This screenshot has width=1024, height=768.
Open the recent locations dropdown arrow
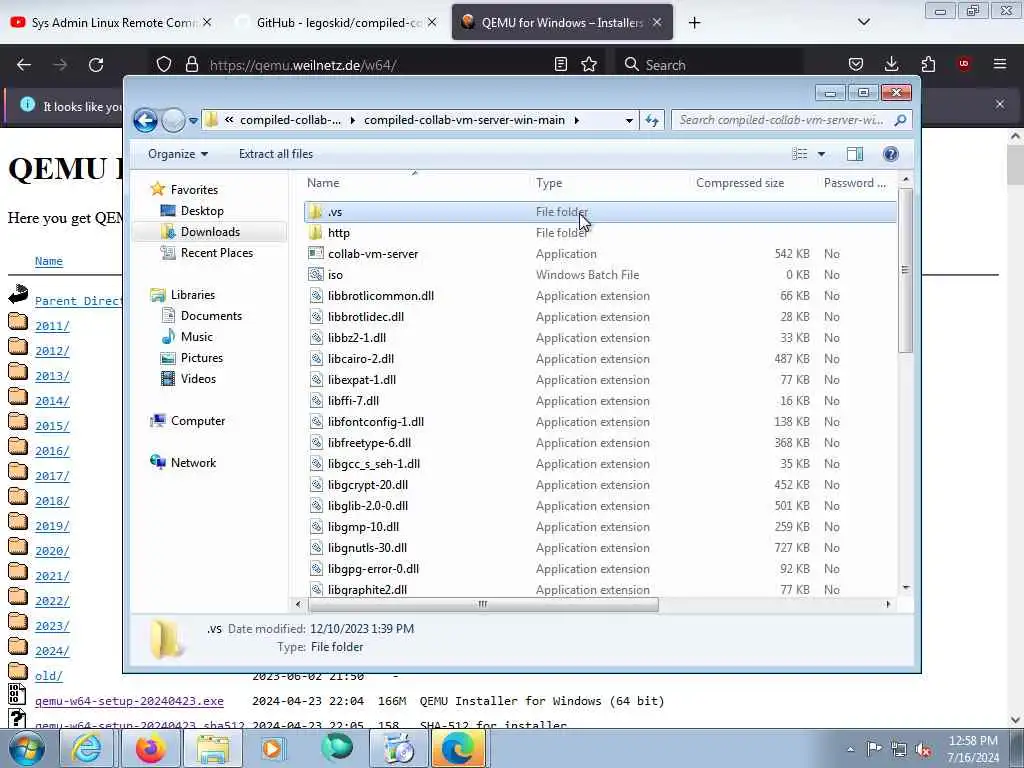[193, 121]
